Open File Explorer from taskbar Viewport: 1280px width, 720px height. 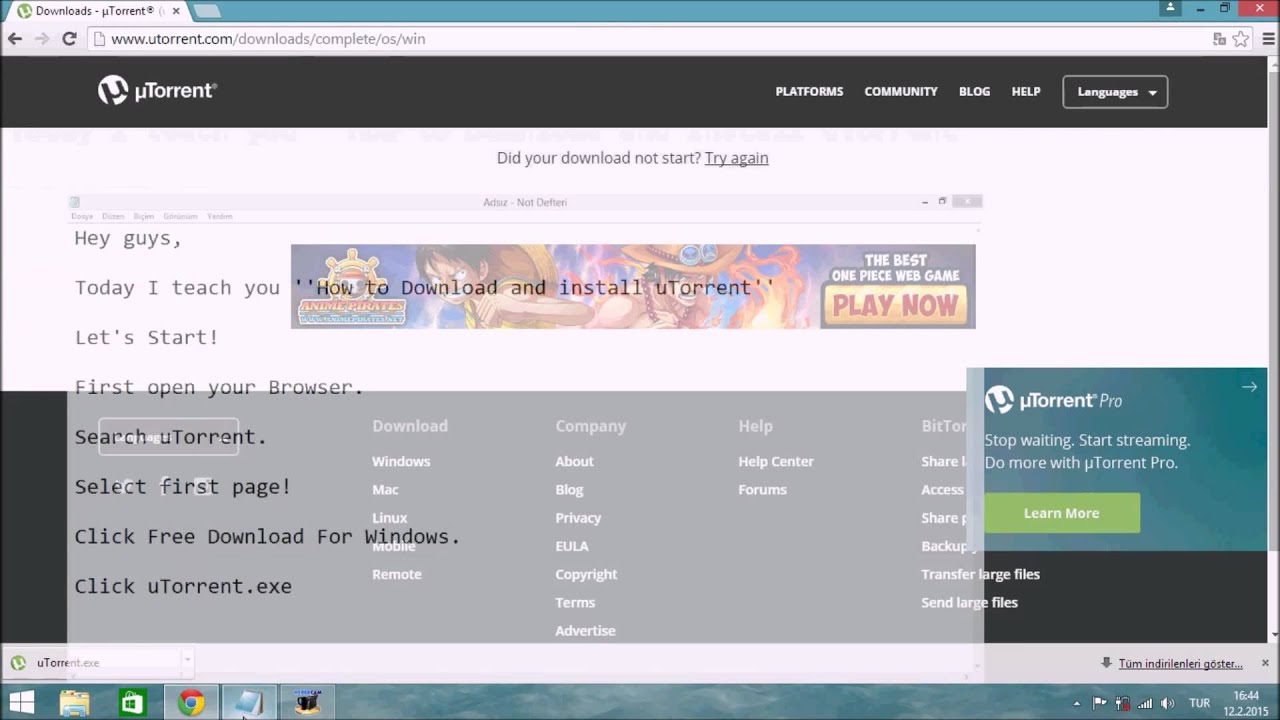coord(75,703)
